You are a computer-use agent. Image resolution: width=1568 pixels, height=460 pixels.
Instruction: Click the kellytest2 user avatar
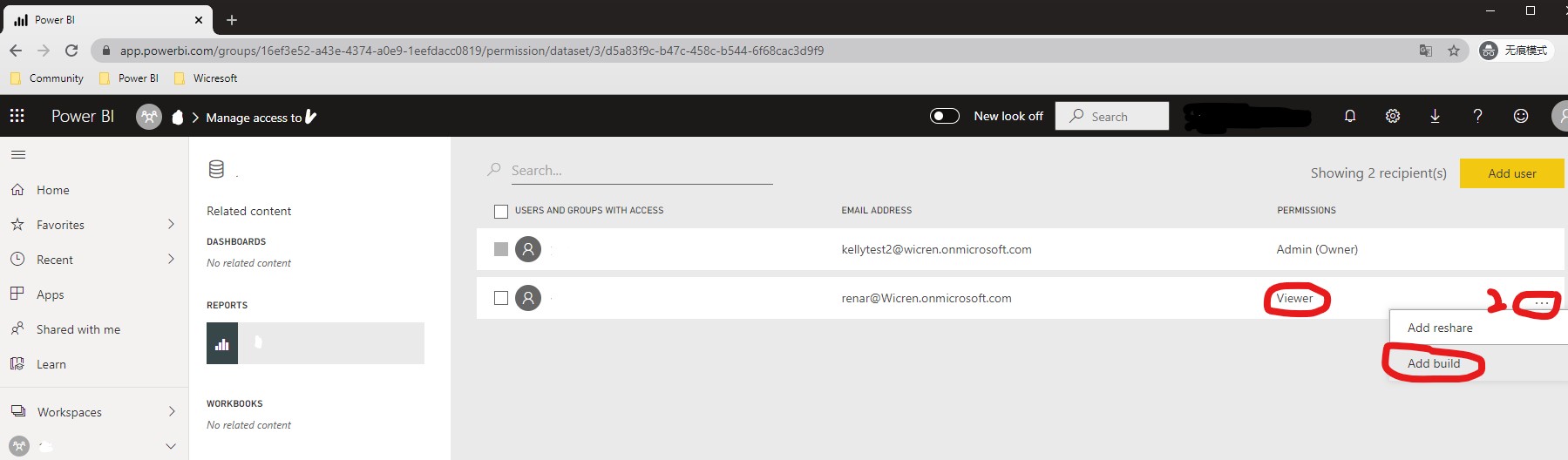click(x=528, y=249)
